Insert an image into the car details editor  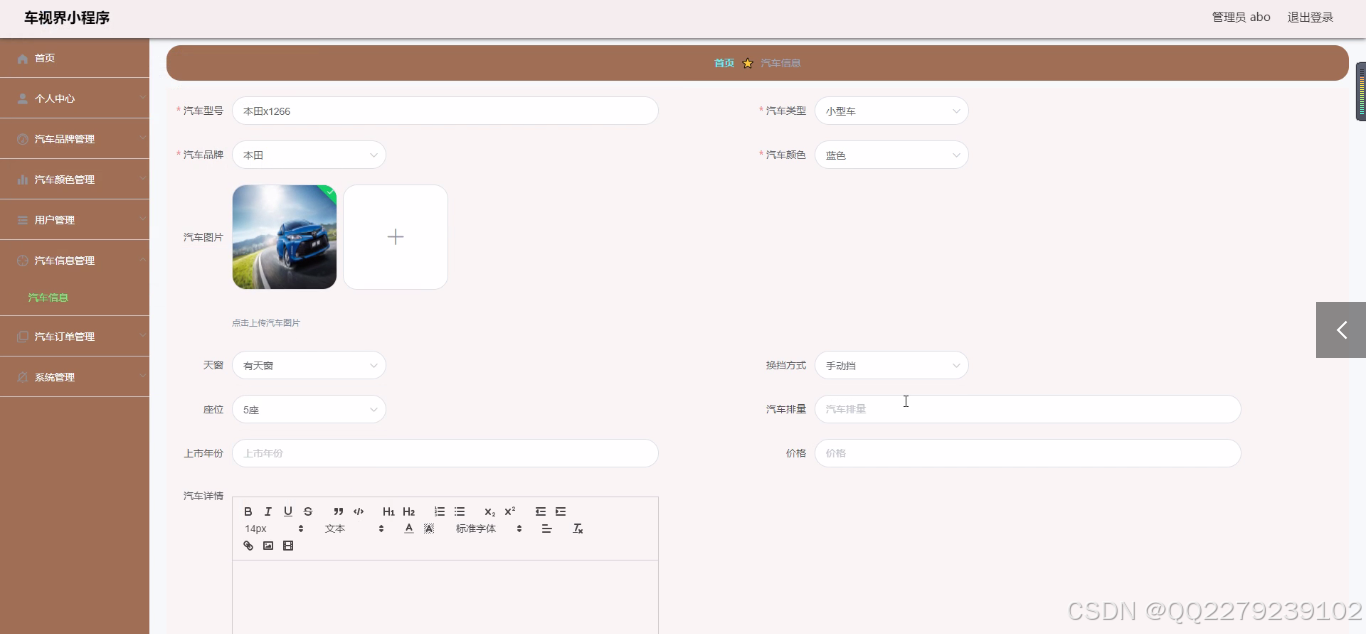[x=268, y=545]
